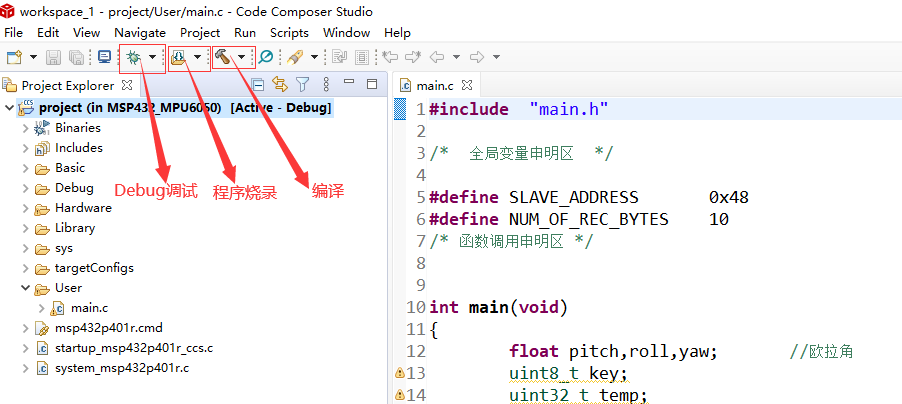
Task: Minimize the Project Explorer panel
Action: tap(349, 82)
